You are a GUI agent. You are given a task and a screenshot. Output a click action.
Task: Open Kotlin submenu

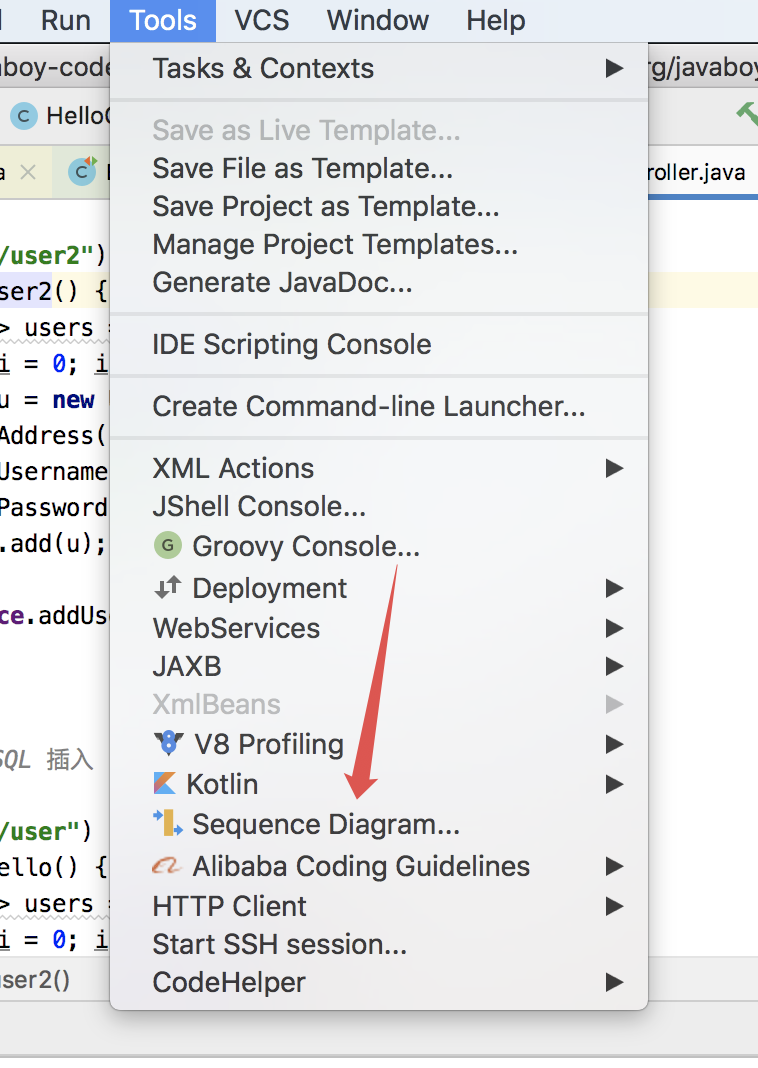(379, 785)
